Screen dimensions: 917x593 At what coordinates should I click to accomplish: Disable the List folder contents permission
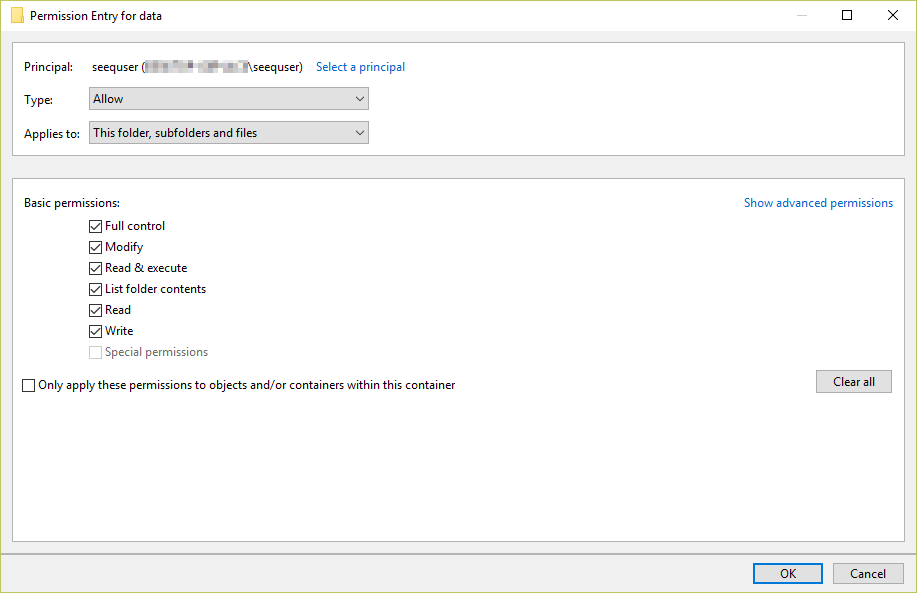tap(95, 289)
